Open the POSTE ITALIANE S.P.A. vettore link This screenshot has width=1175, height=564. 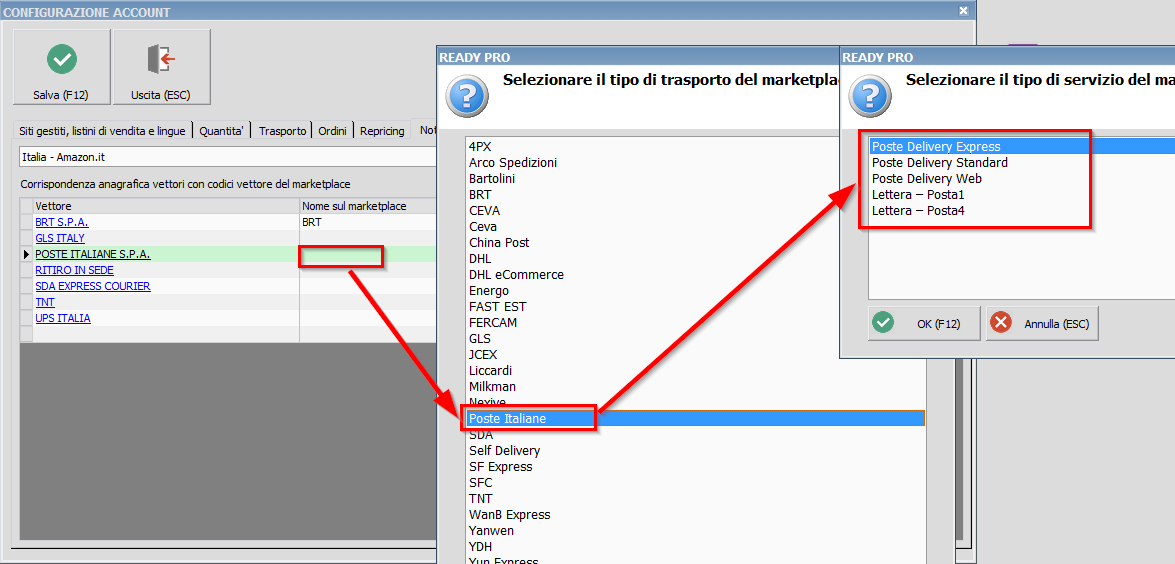[x=93, y=255]
